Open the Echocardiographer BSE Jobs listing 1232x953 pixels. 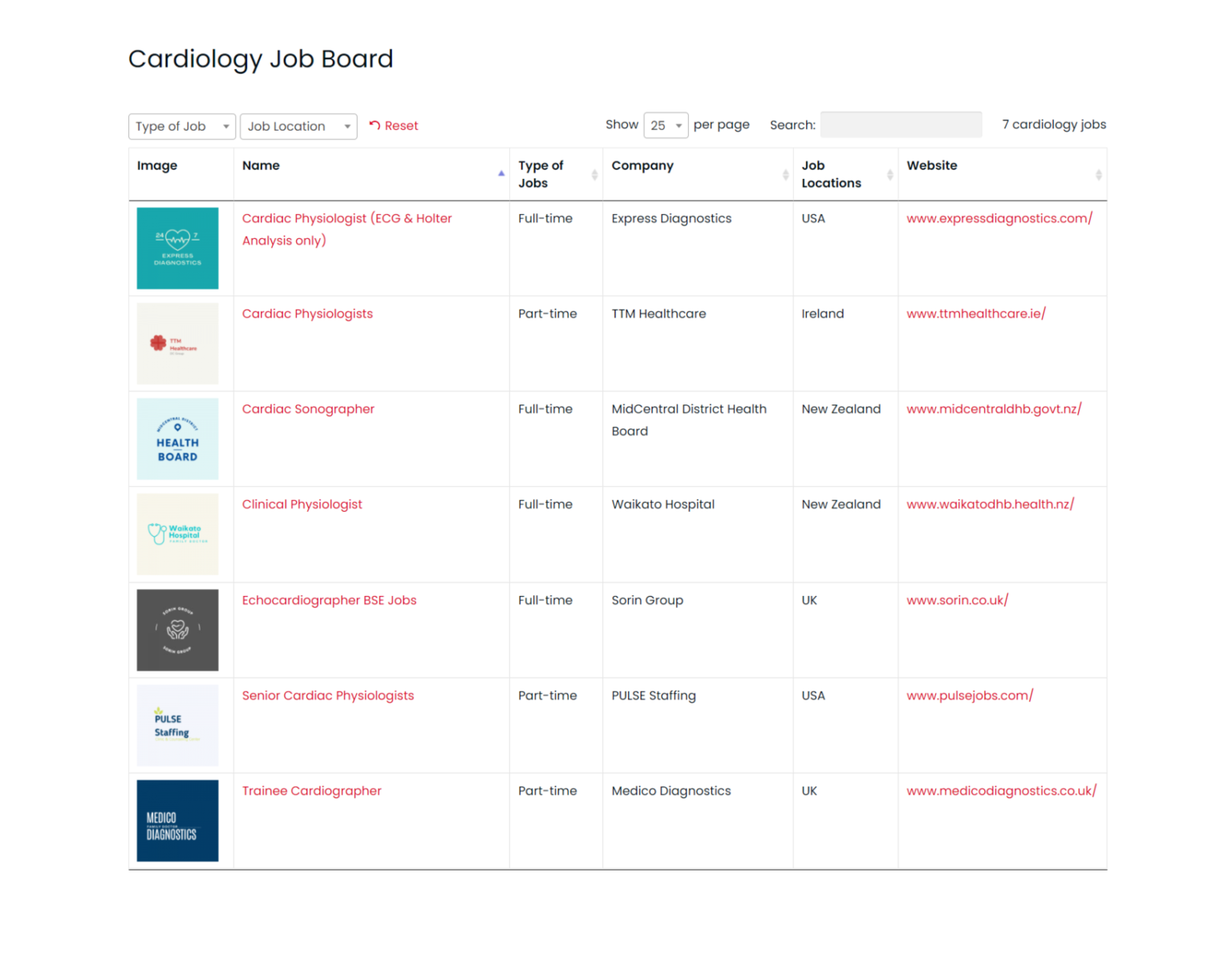point(329,600)
